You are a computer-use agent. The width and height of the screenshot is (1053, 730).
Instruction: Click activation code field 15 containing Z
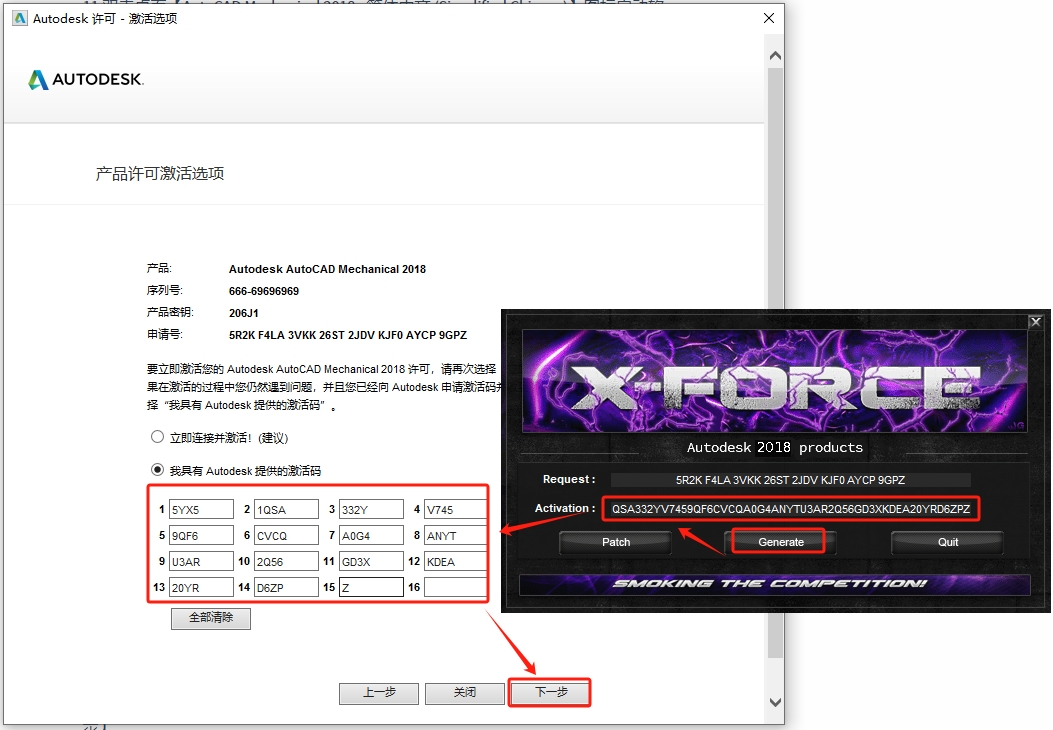[x=371, y=588]
